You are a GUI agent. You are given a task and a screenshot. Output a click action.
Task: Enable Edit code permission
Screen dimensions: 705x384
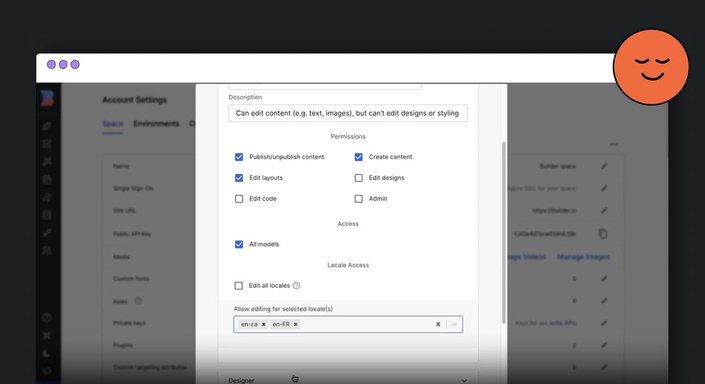point(239,198)
